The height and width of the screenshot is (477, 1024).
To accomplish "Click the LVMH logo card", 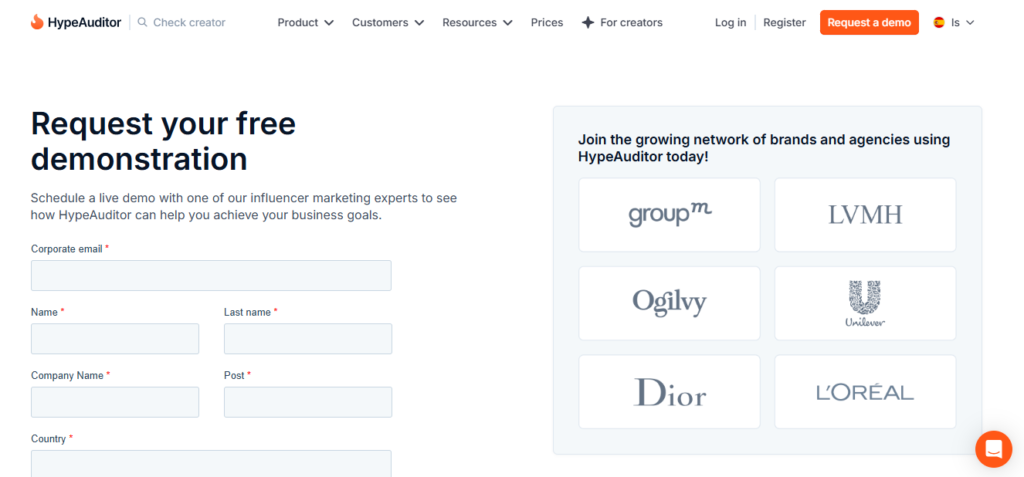I will pyautogui.click(x=865, y=215).
